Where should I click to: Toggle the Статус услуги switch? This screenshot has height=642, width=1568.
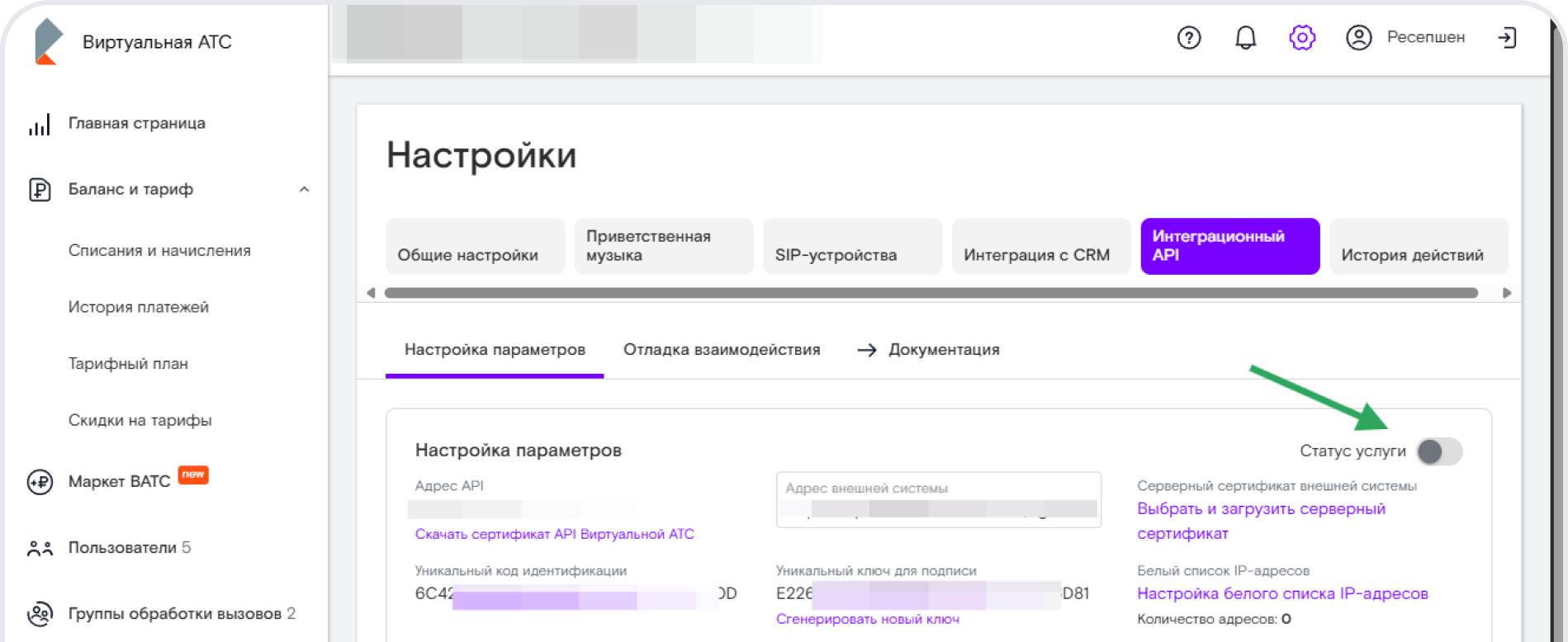1439,451
